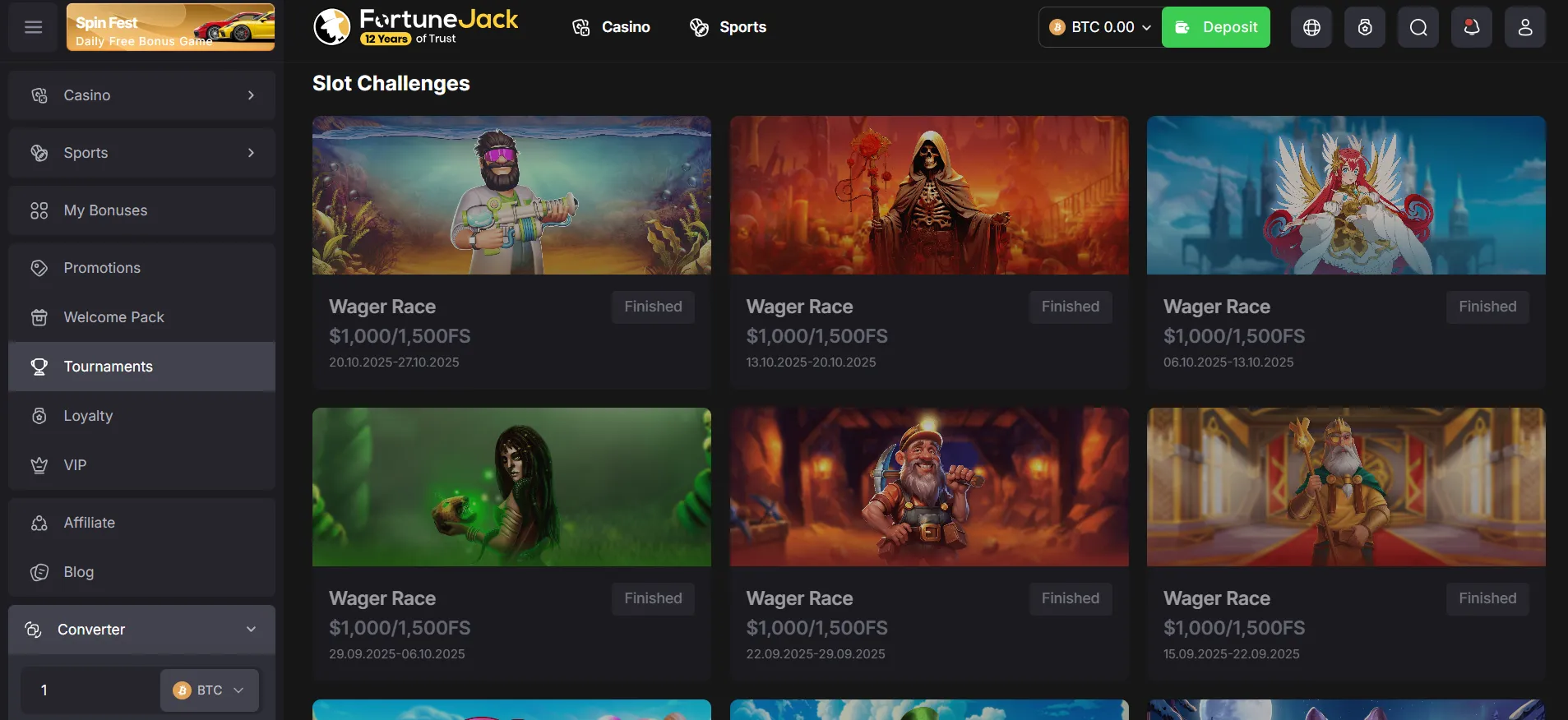
Task: Click the green Deposit button
Action: tap(1215, 27)
